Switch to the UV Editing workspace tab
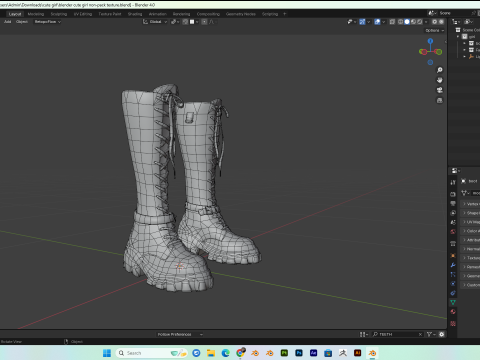The height and width of the screenshot is (360, 480). 83,14
